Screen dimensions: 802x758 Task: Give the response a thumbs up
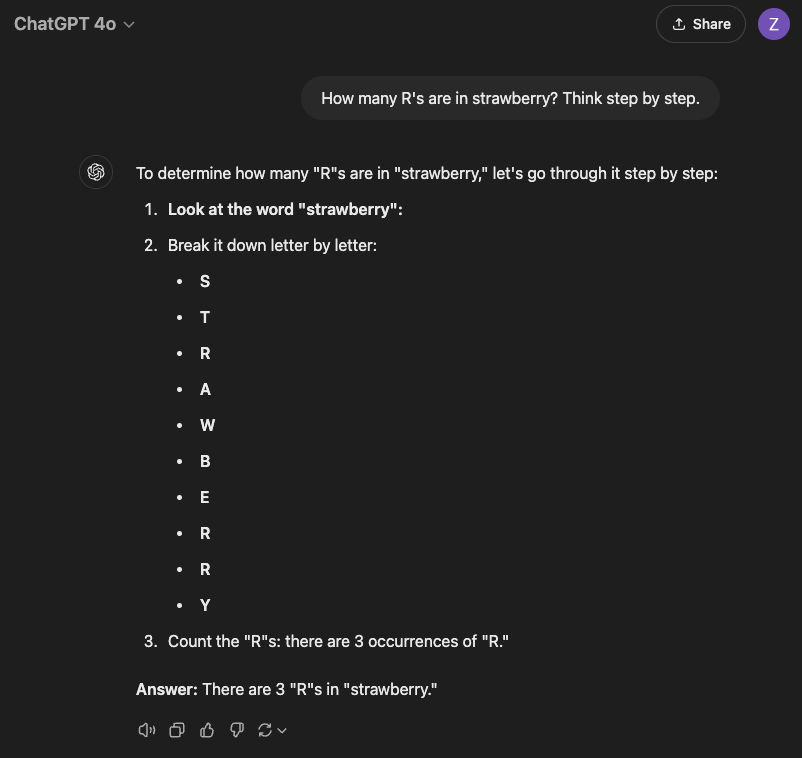(x=207, y=730)
